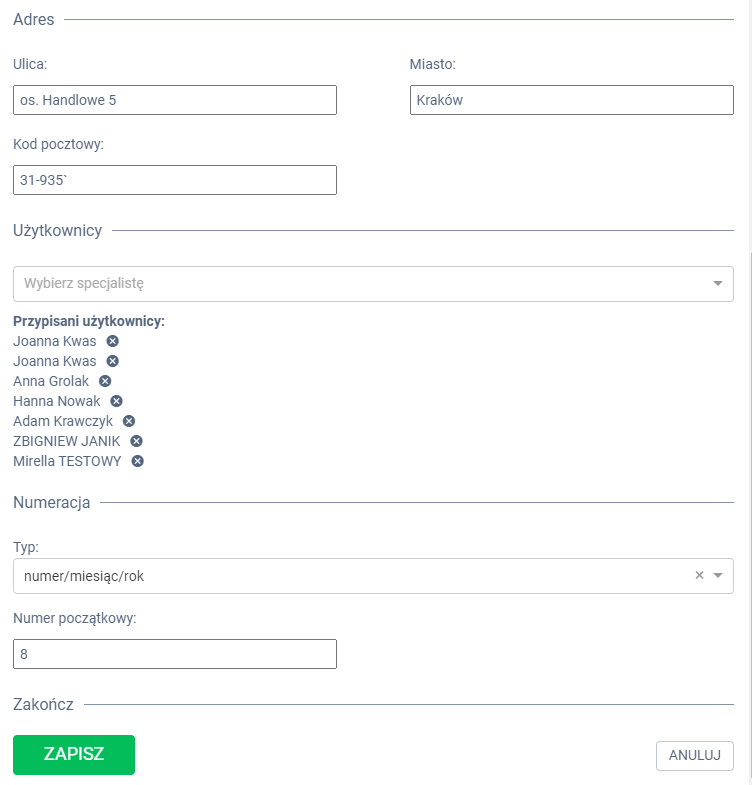
Task: Remove second Joanna Kwas from assigned users
Action: pyautogui.click(x=113, y=361)
